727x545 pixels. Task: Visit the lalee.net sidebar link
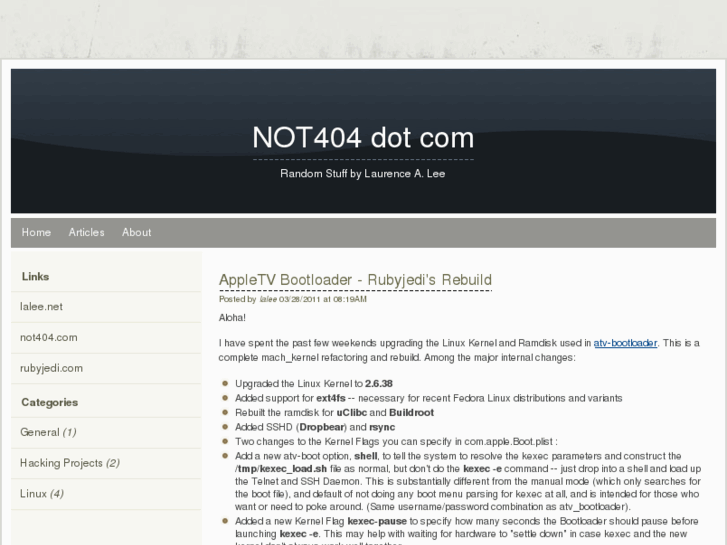41,307
